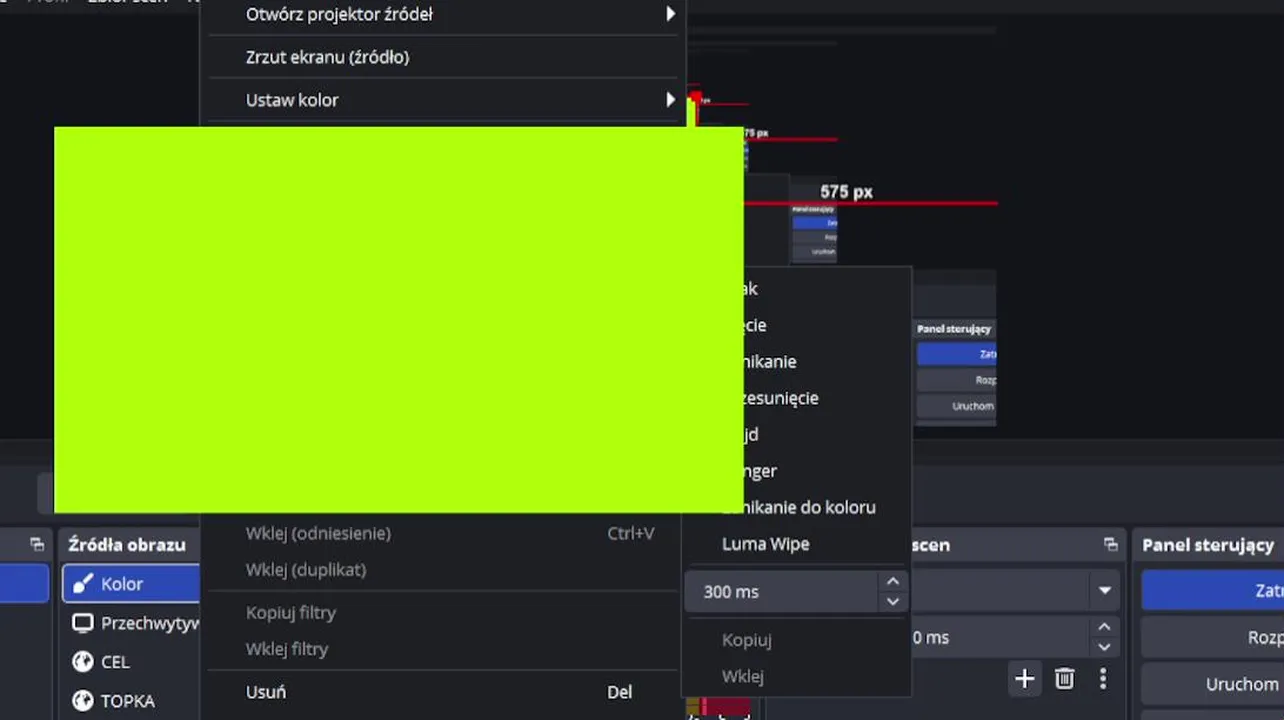Select the CEL source row
Image resolution: width=1284 pixels, height=720 pixels.
(x=132, y=662)
